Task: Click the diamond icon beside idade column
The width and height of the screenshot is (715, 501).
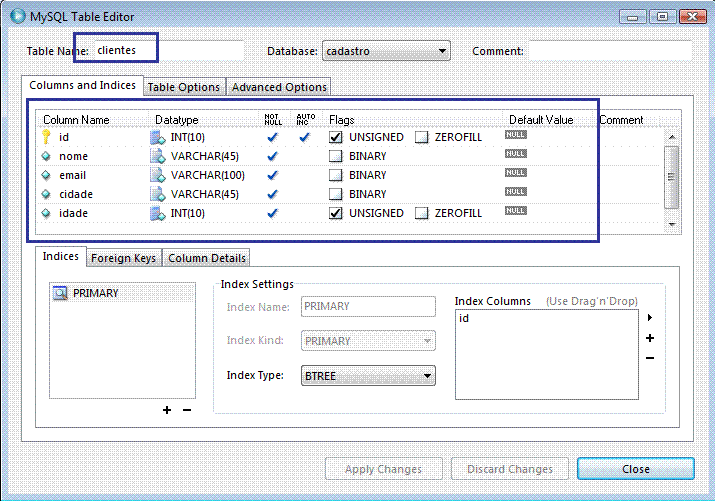Action: coord(46,213)
